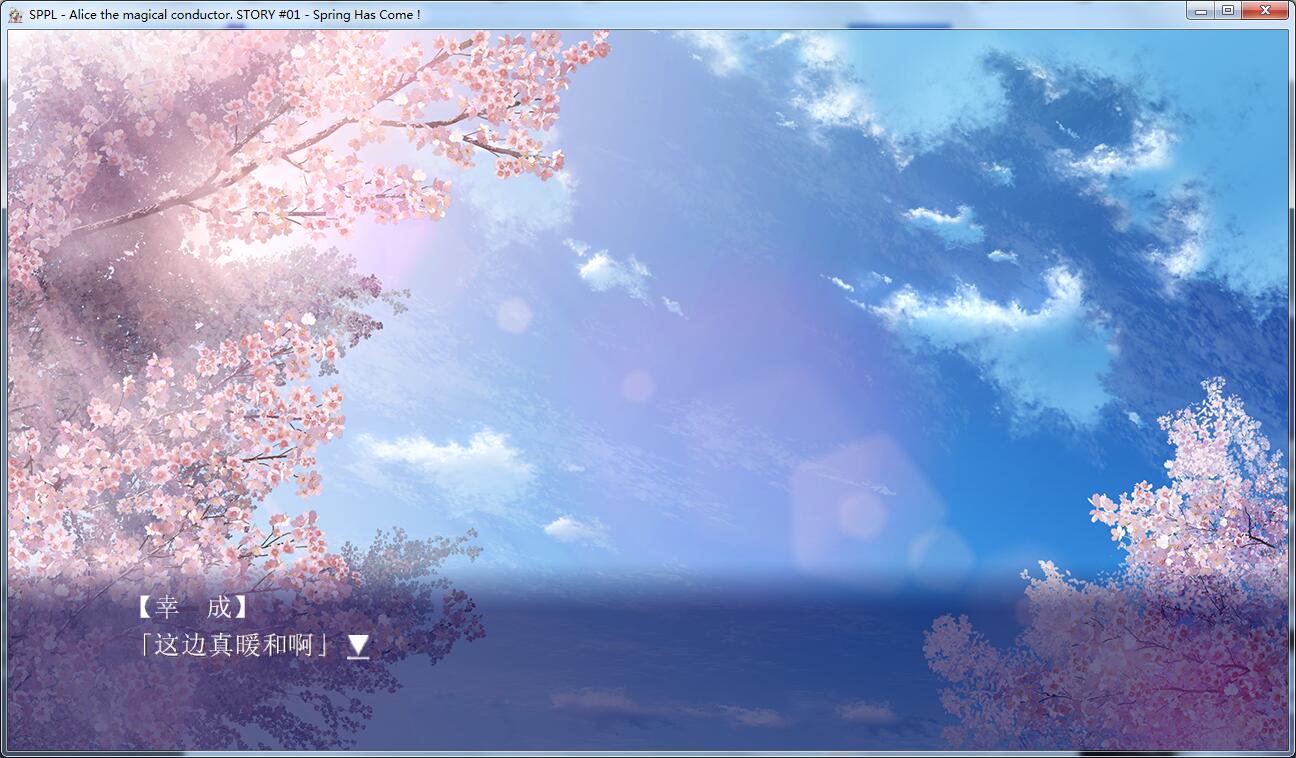Click the application icon in the title bar
The width and height of the screenshot is (1296, 758).
coord(15,14)
